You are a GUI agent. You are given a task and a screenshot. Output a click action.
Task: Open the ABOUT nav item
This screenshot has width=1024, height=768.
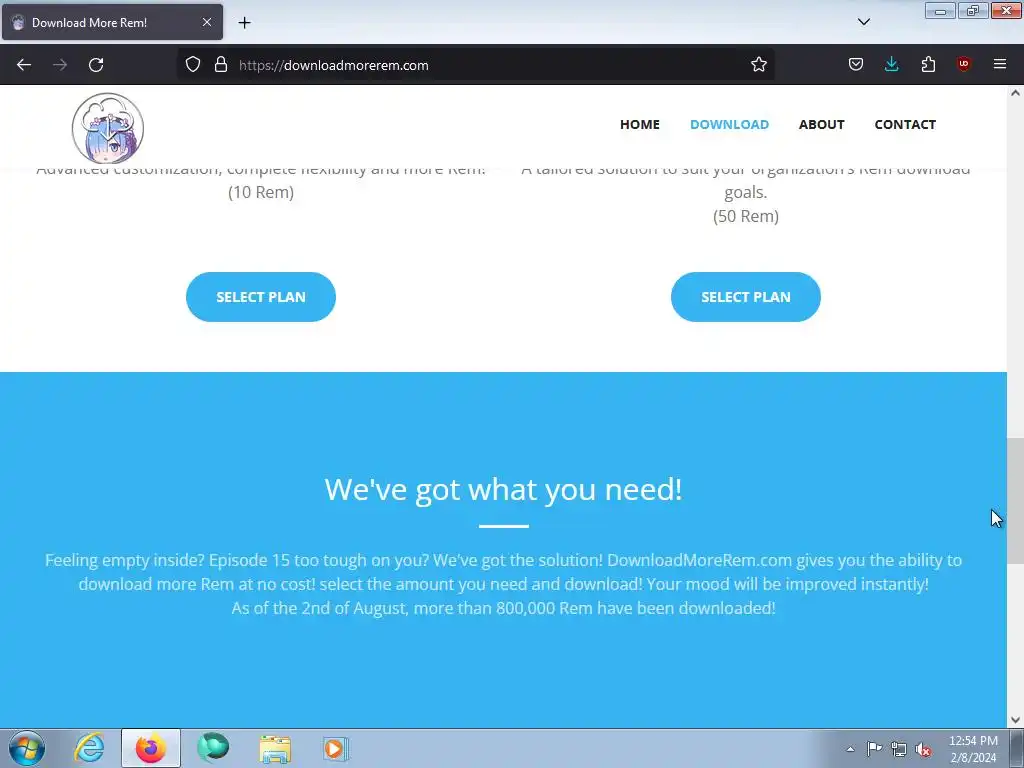point(822,124)
